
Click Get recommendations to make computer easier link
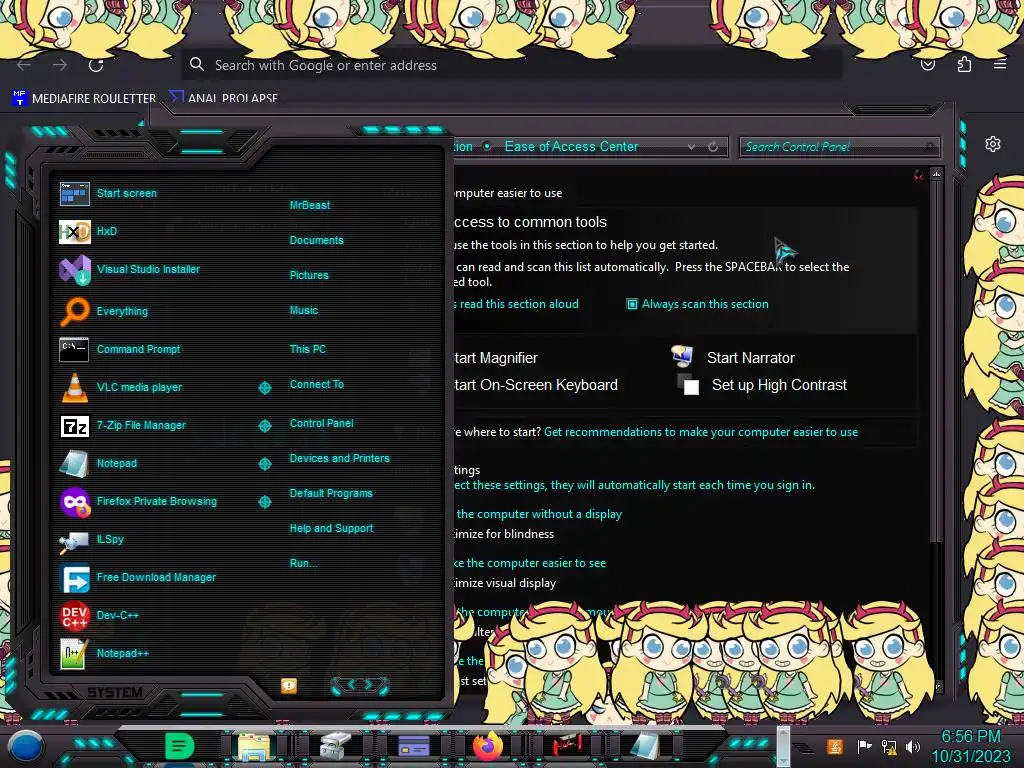[701, 432]
